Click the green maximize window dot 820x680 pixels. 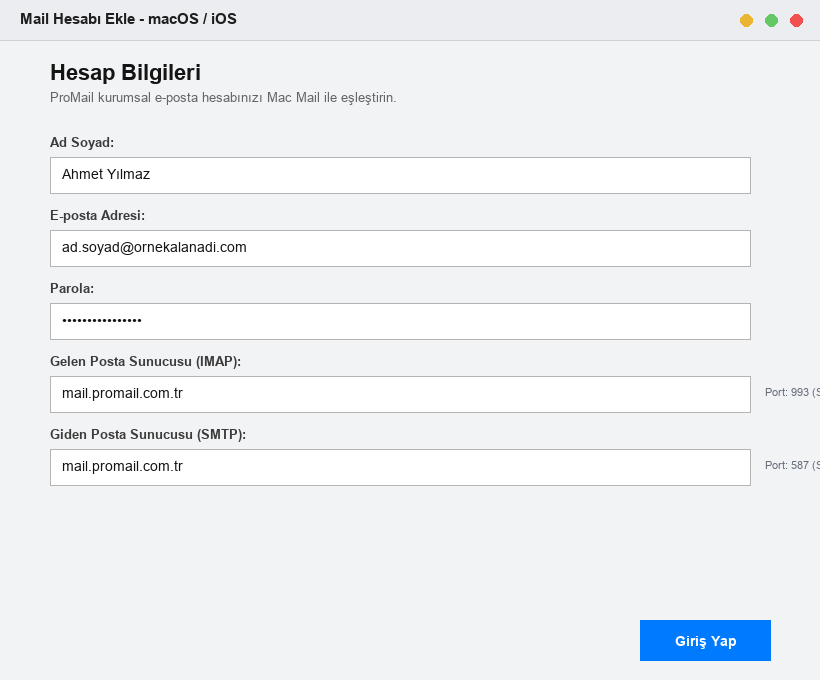pyautogui.click(x=771, y=20)
